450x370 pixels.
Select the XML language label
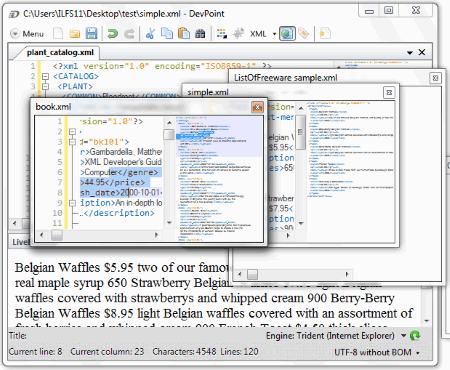(258, 34)
